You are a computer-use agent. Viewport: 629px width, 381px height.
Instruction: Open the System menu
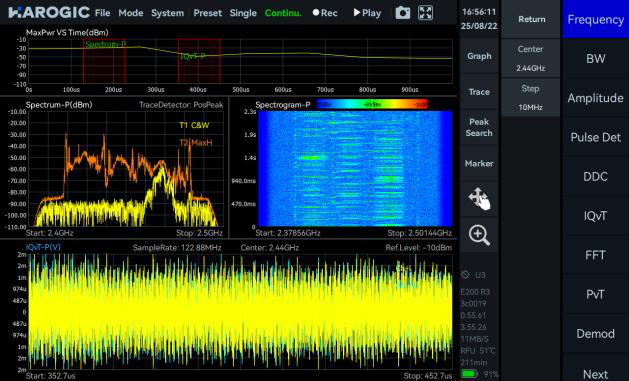pos(167,13)
